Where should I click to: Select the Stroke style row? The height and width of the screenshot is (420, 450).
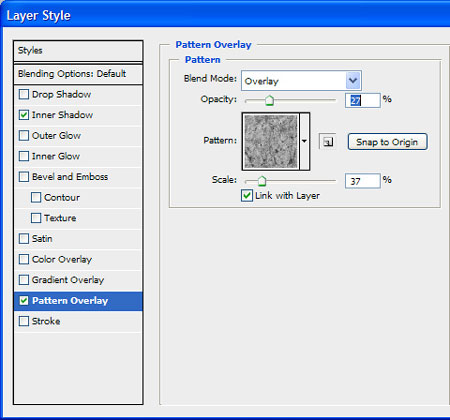coord(78,322)
